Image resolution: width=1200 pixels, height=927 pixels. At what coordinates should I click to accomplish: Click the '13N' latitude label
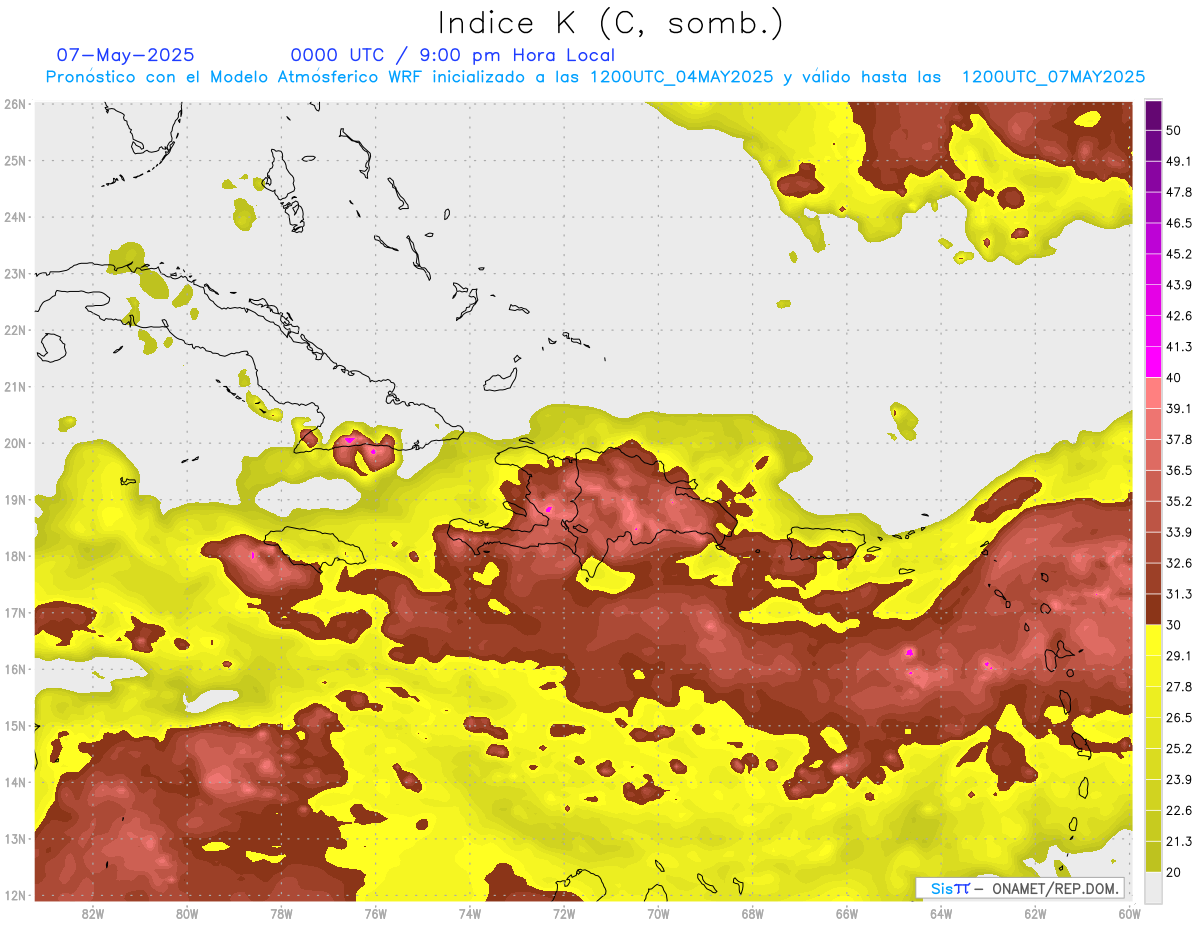(15, 838)
